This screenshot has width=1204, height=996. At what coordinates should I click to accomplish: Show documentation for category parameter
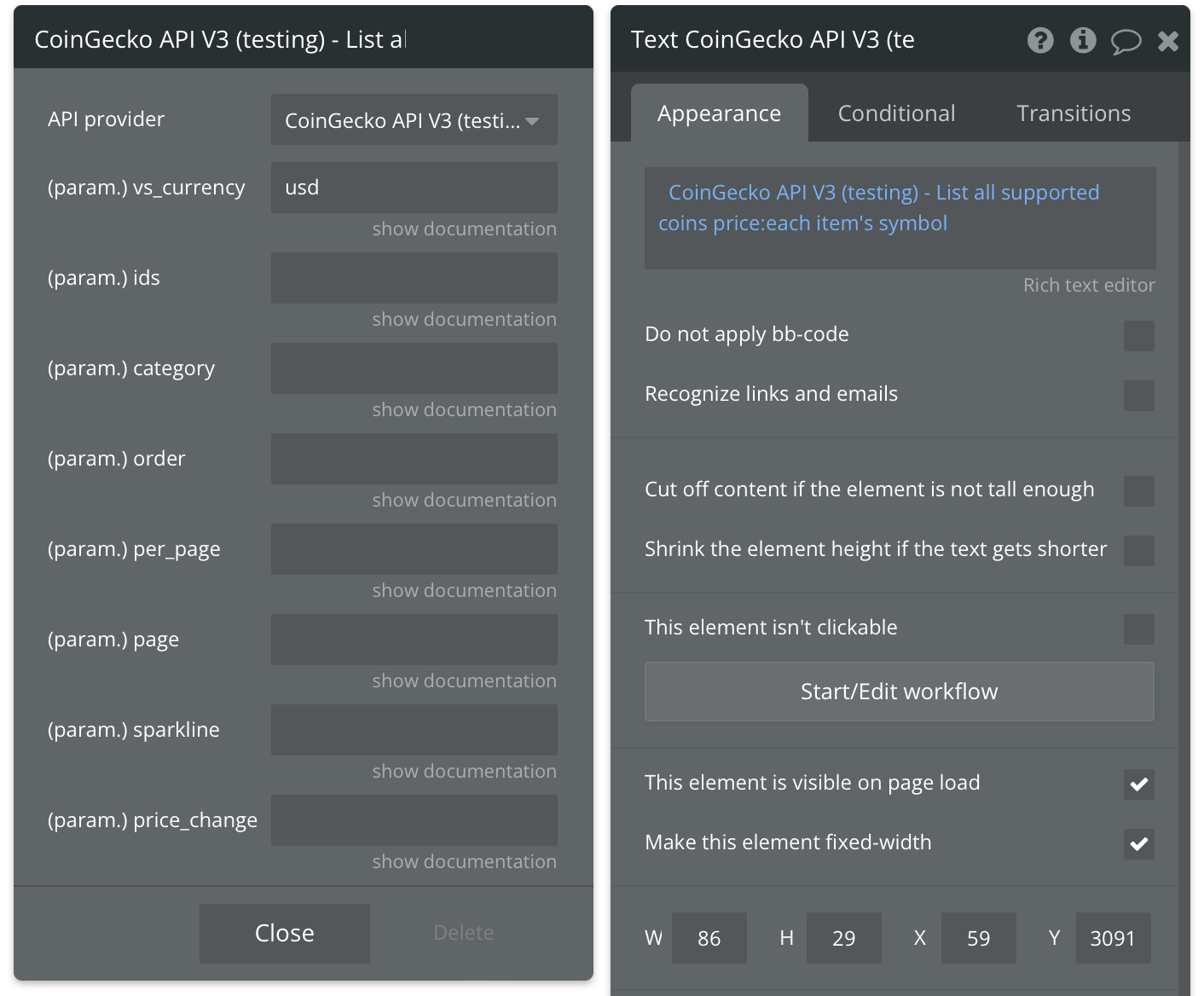click(x=465, y=410)
